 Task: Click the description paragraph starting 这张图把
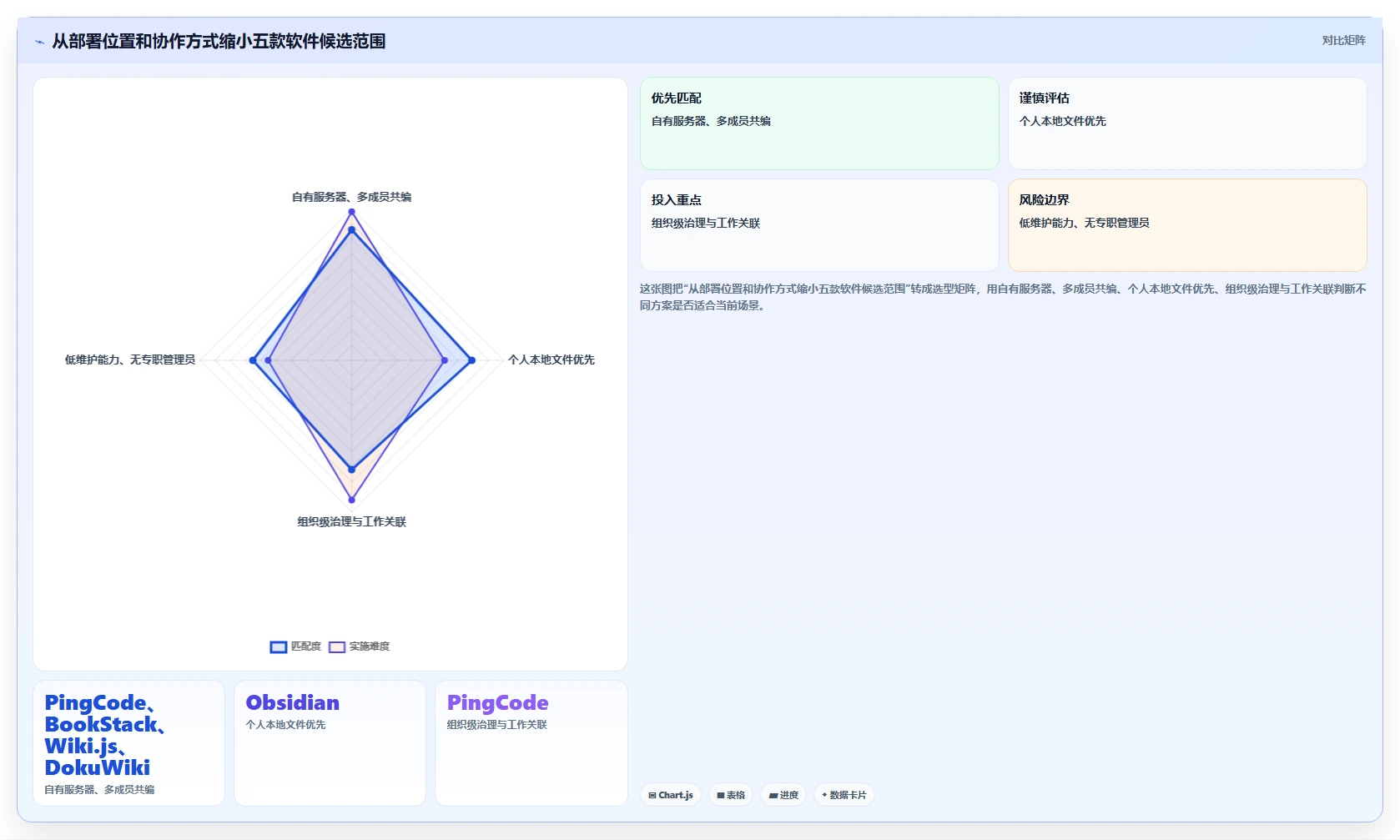coord(1003,297)
